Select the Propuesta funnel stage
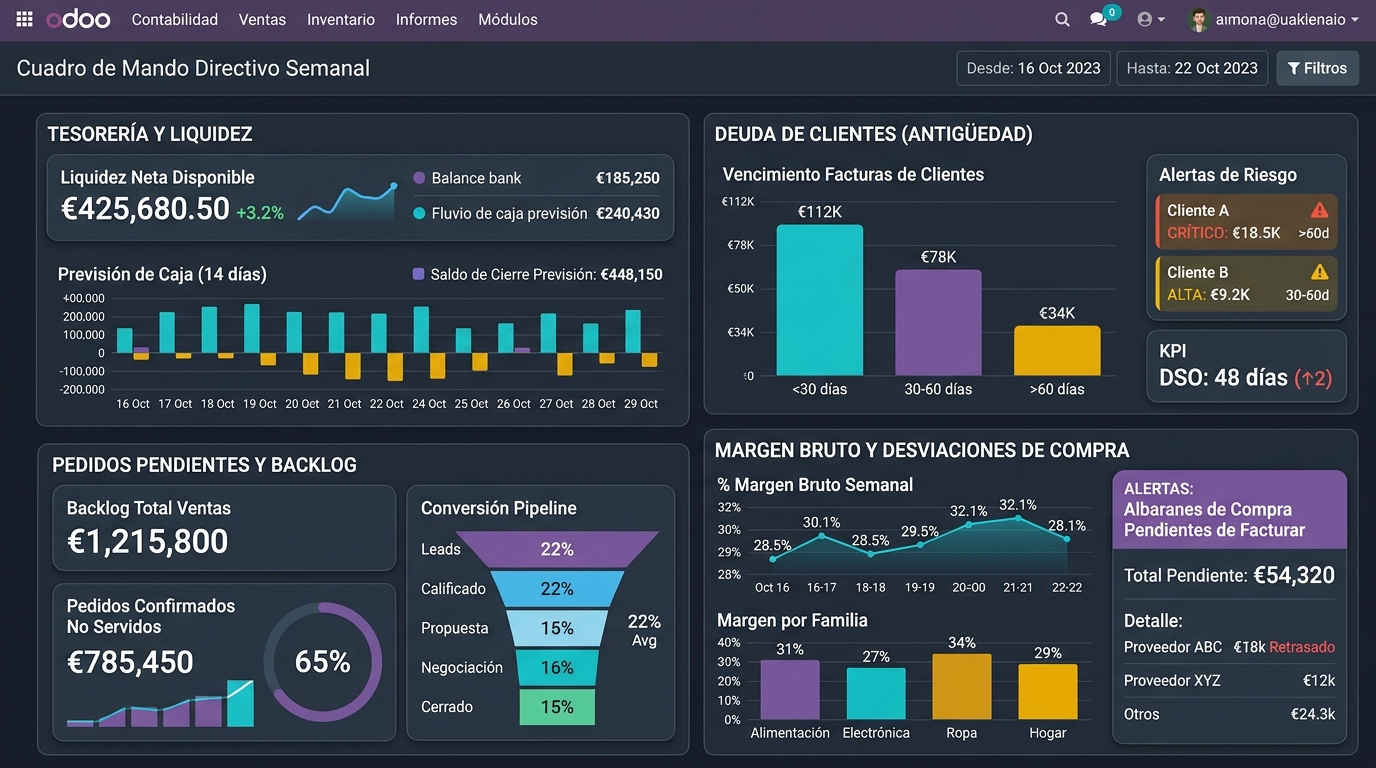 click(557, 628)
